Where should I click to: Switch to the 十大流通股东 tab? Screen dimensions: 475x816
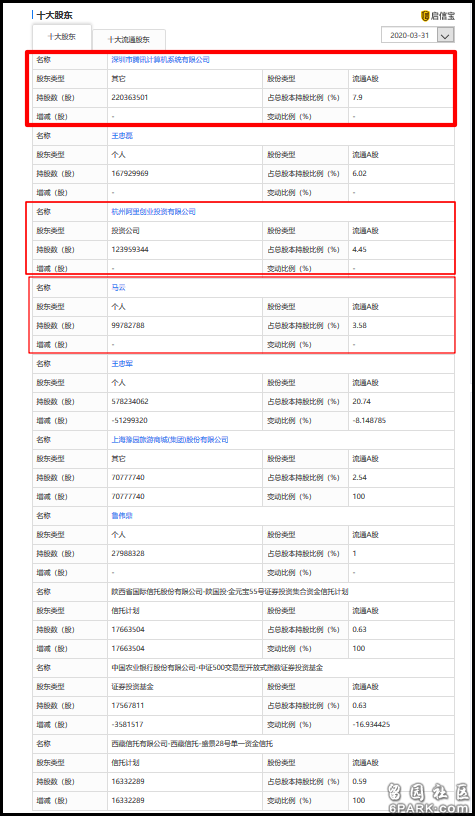tap(129, 40)
